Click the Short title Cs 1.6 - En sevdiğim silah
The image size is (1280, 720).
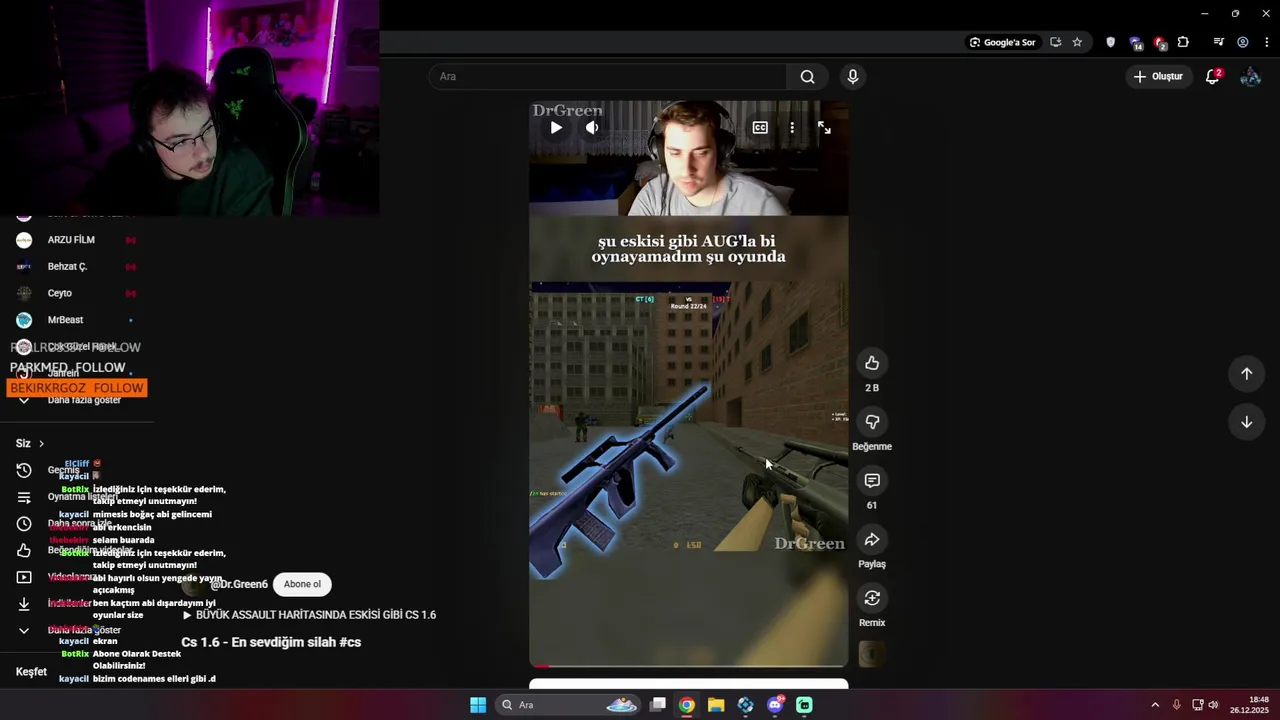click(271, 642)
